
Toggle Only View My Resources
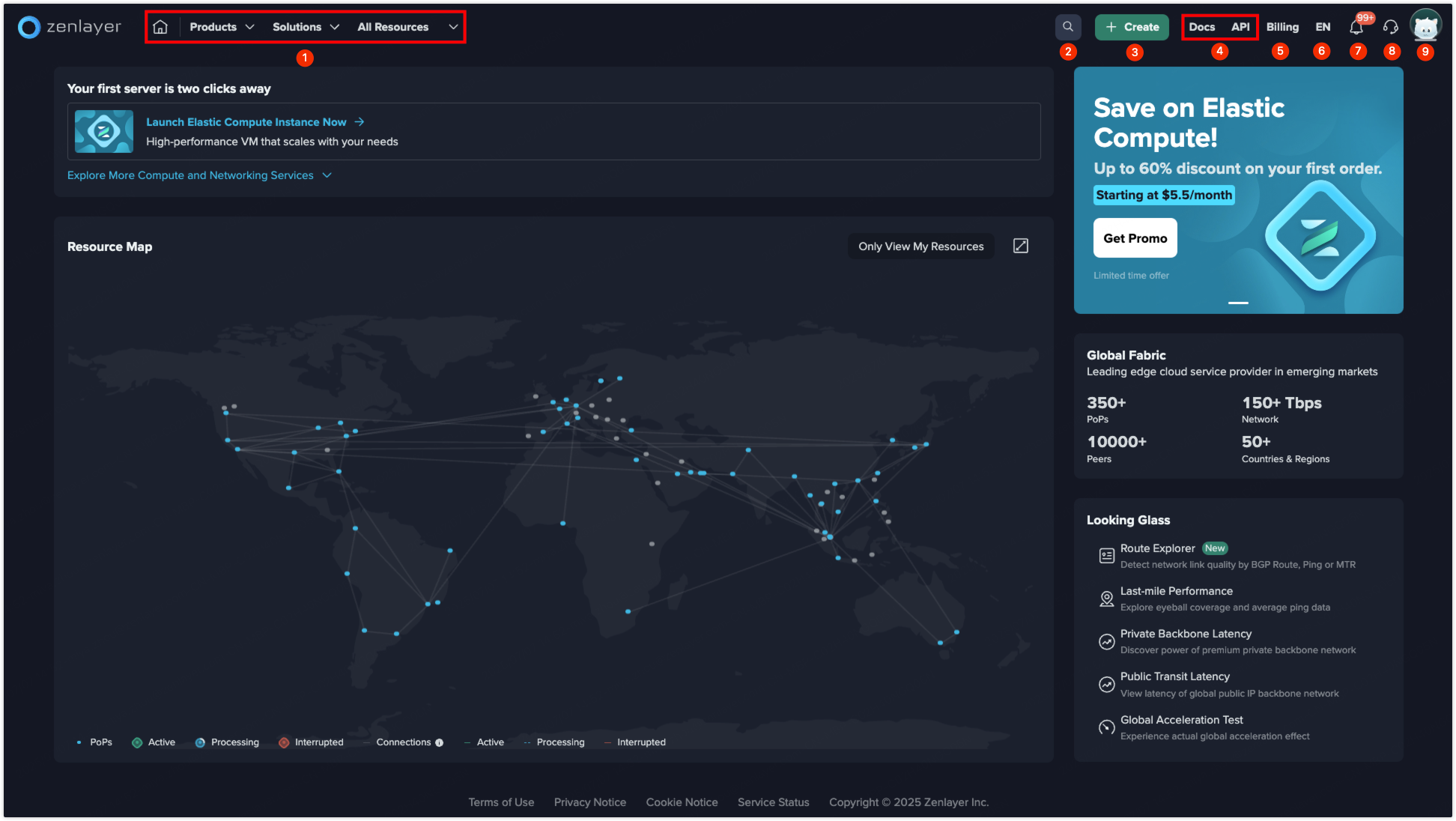click(921, 246)
